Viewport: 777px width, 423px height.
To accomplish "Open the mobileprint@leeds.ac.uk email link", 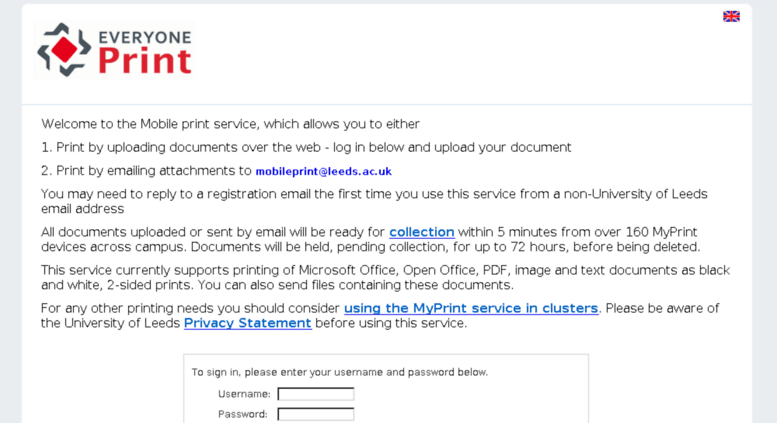I will pos(324,171).
